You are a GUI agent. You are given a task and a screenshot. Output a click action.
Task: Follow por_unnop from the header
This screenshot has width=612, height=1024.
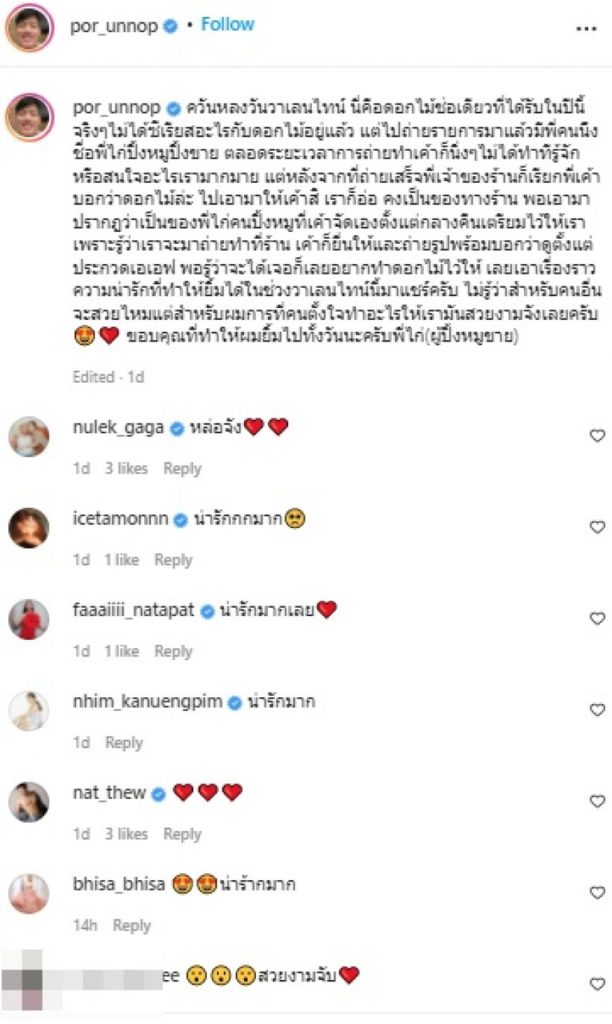[227, 25]
